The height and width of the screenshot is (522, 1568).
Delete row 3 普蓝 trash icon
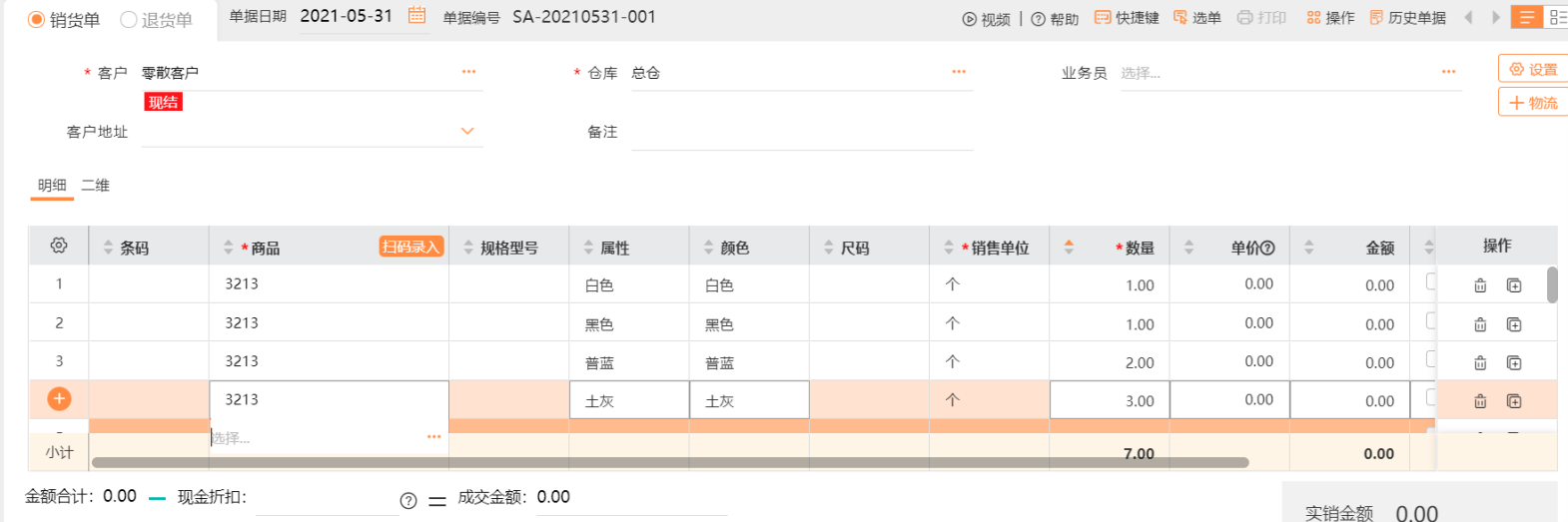coord(1480,363)
